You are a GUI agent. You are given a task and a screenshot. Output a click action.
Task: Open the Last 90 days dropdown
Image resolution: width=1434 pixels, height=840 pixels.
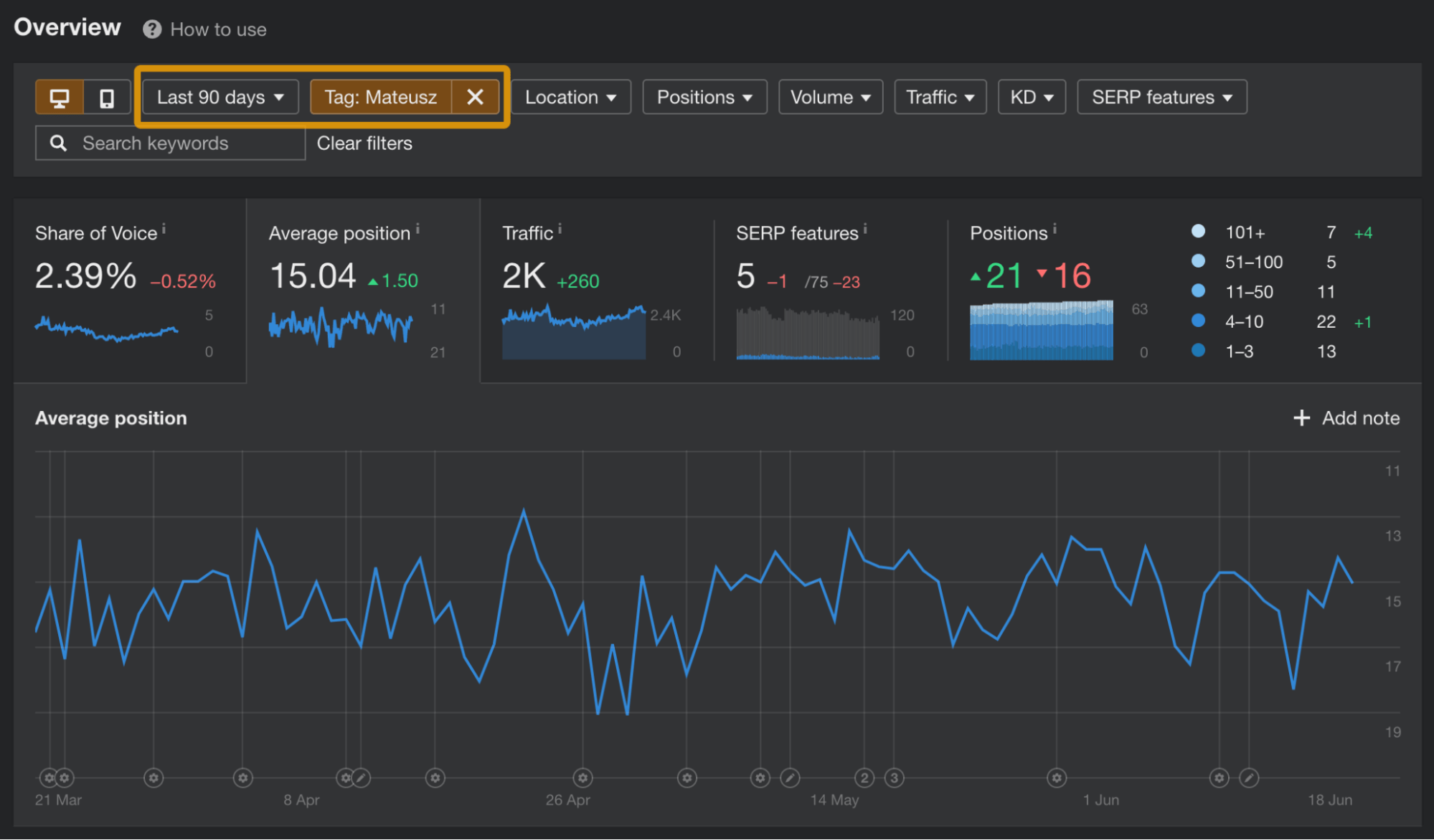point(219,96)
